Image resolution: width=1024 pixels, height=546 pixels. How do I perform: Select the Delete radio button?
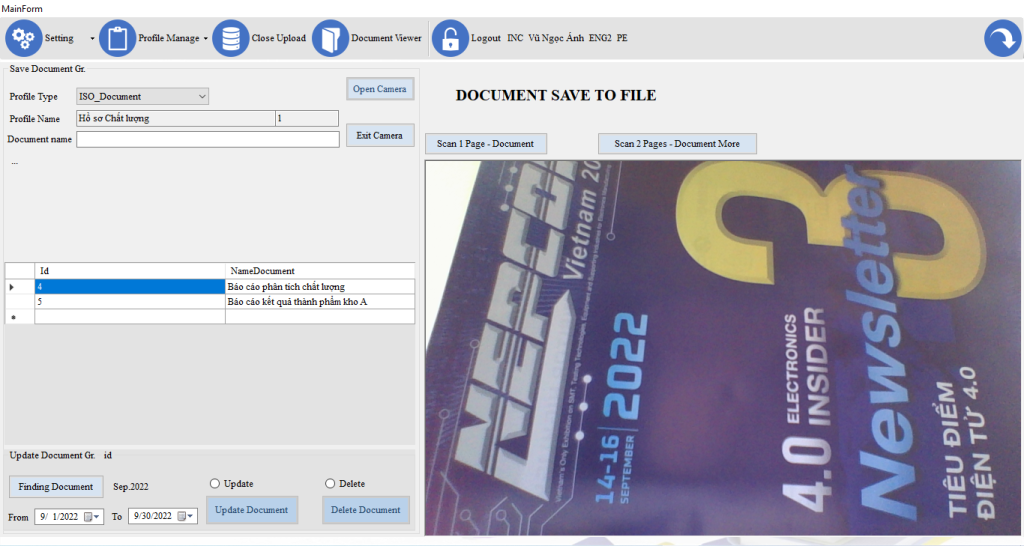(330, 483)
